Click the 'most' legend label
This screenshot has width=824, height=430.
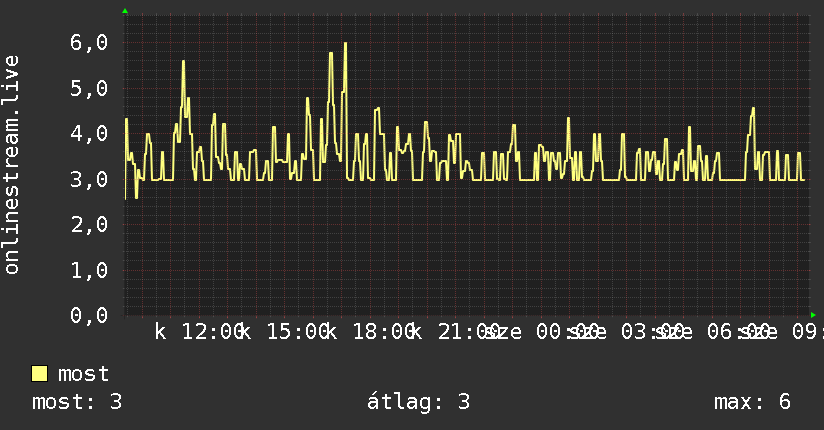(x=83, y=374)
